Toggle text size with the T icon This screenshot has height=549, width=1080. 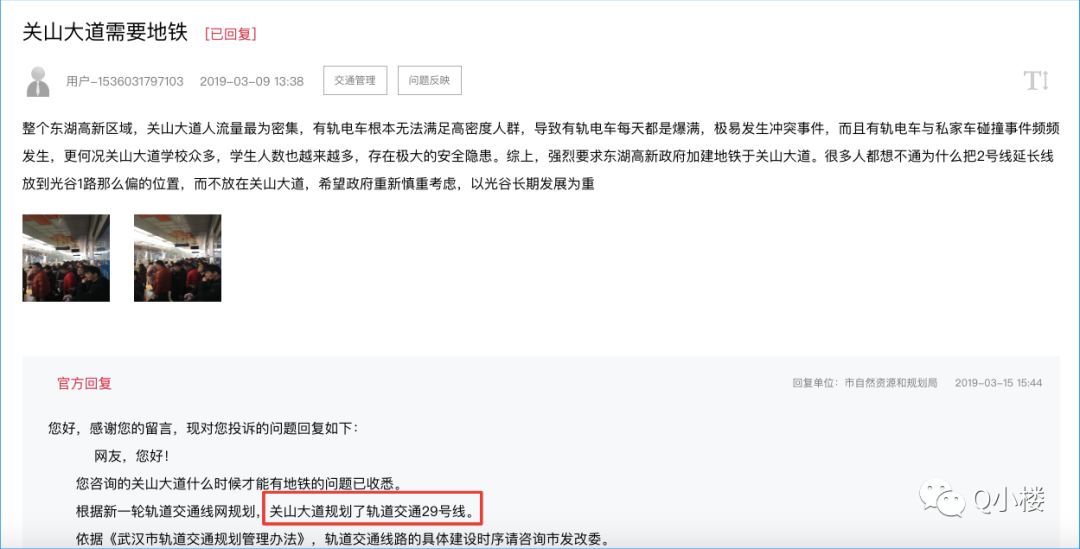click(1036, 81)
